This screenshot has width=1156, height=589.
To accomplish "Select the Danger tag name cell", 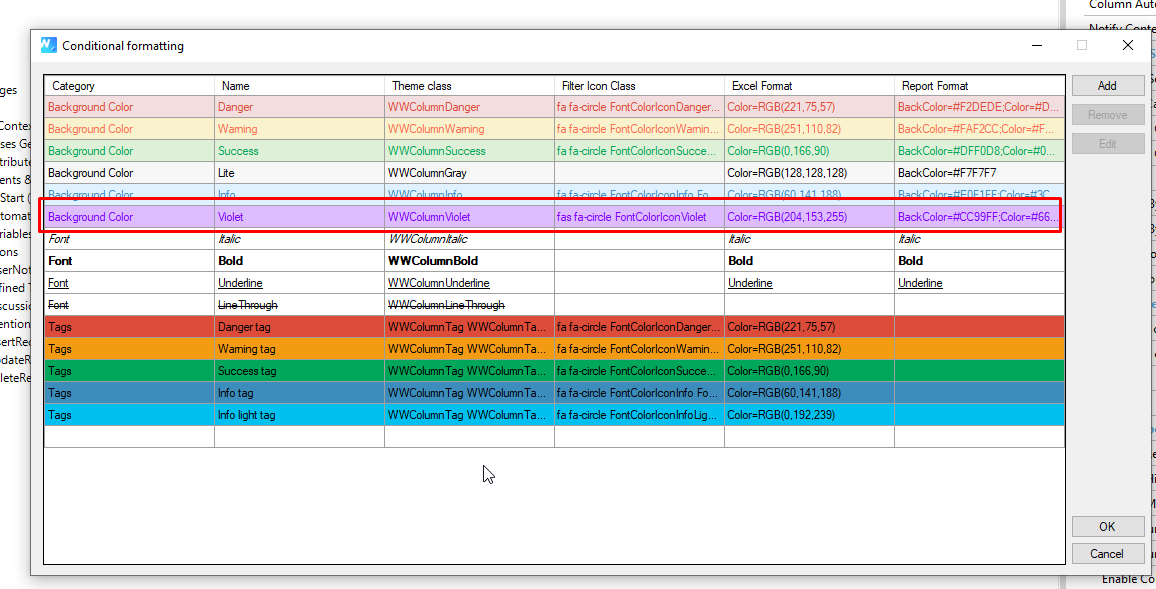I will [x=299, y=327].
